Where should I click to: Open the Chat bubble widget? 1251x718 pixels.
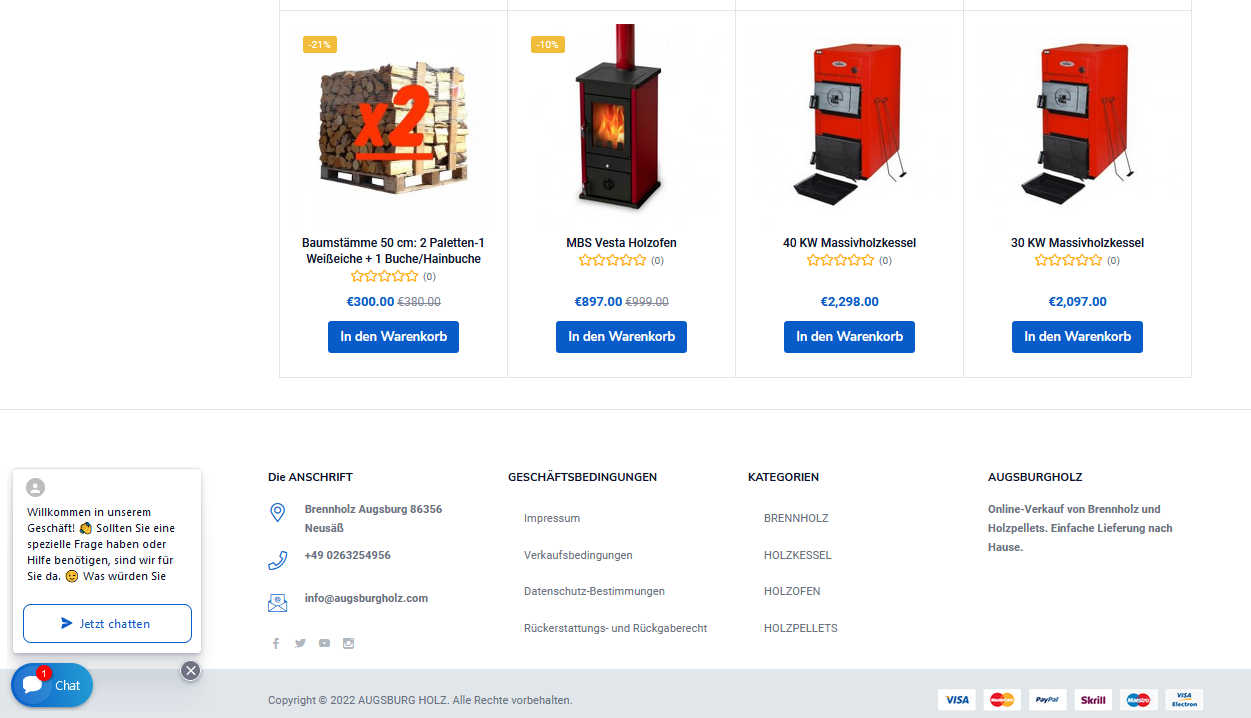pyautogui.click(x=52, y=685)
